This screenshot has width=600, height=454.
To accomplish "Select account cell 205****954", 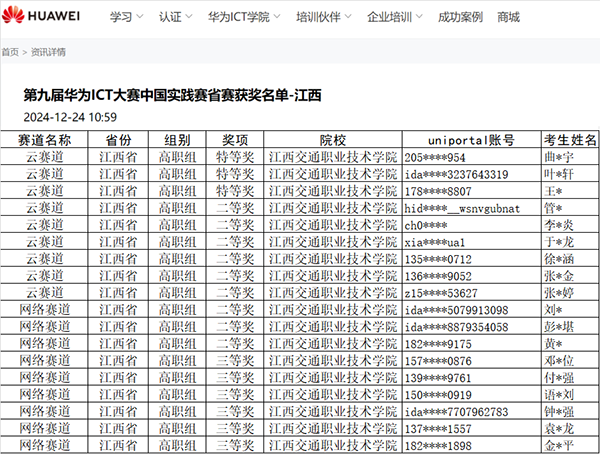I will [x=472, y=157].
